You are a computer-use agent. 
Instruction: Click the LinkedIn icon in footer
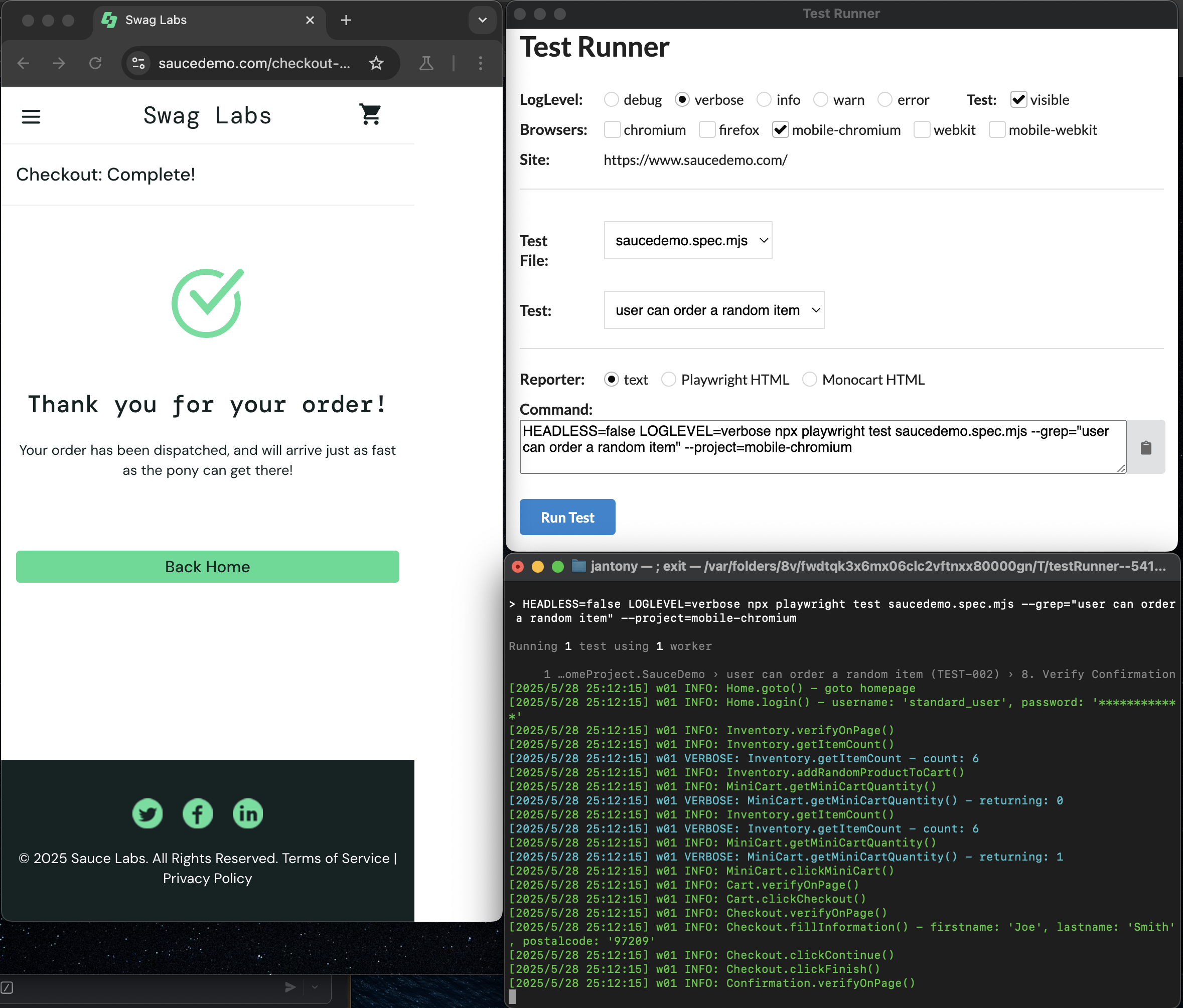[248, 813]
